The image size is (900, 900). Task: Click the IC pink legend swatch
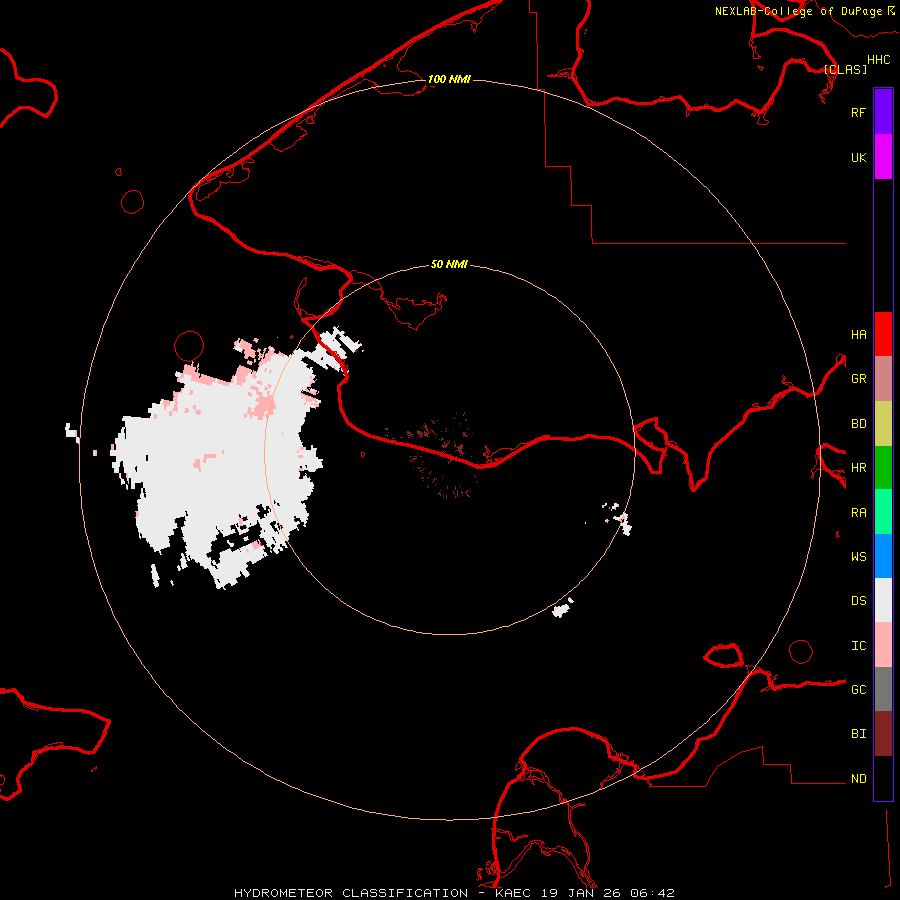tap(883, 645)
